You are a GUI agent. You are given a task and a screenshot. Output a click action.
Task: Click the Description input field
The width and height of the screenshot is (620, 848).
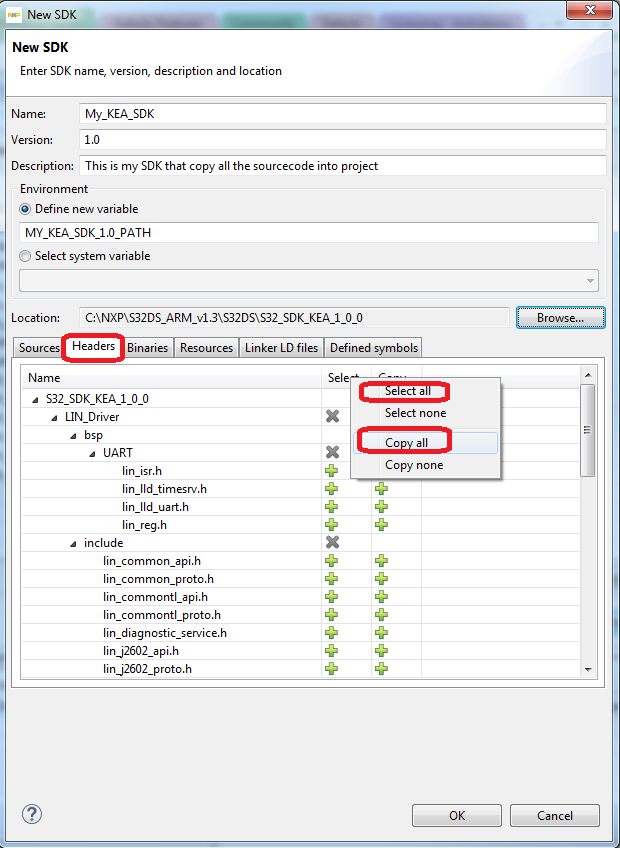point(342,165)
